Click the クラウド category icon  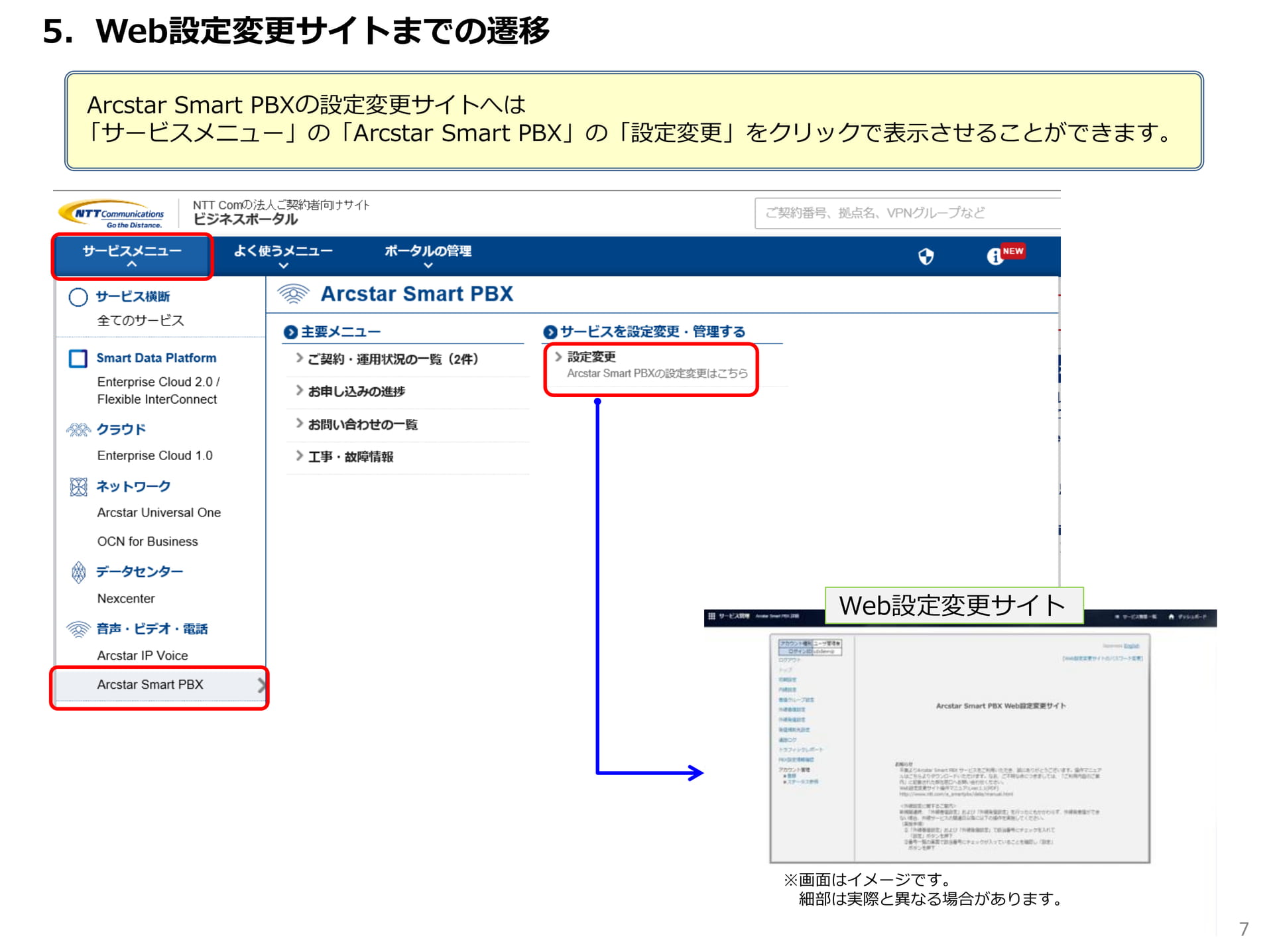(x=78, y=430)
